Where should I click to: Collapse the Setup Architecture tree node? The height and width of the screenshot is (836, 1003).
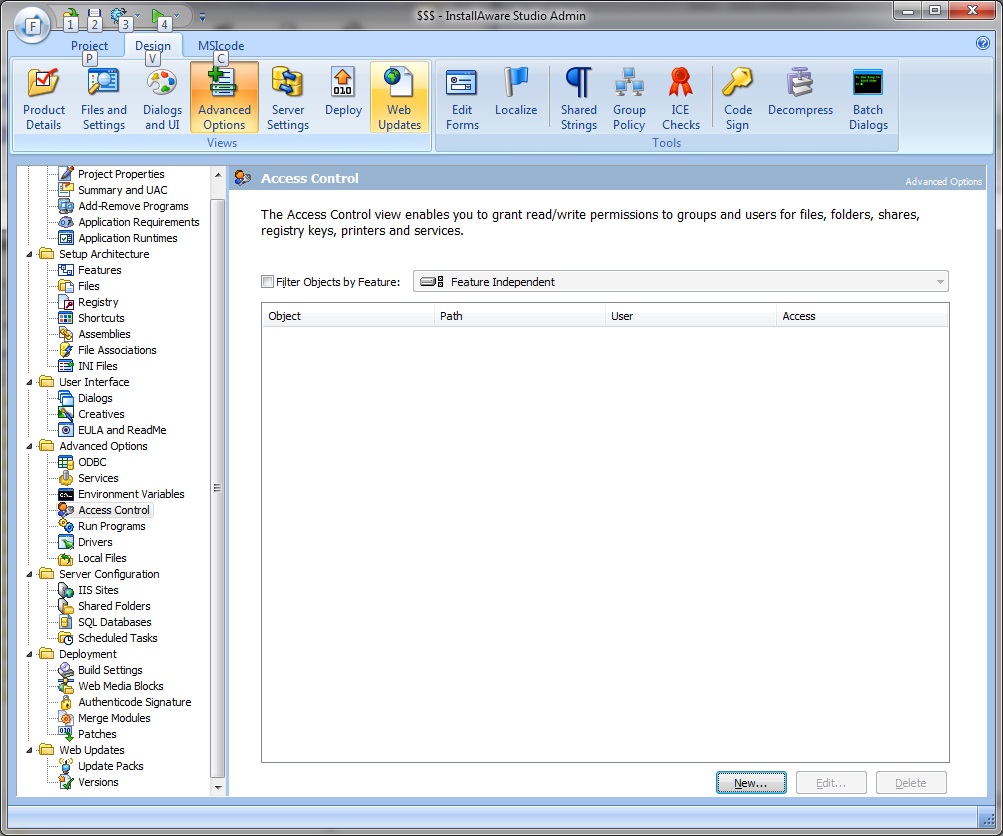click(29, 255)
